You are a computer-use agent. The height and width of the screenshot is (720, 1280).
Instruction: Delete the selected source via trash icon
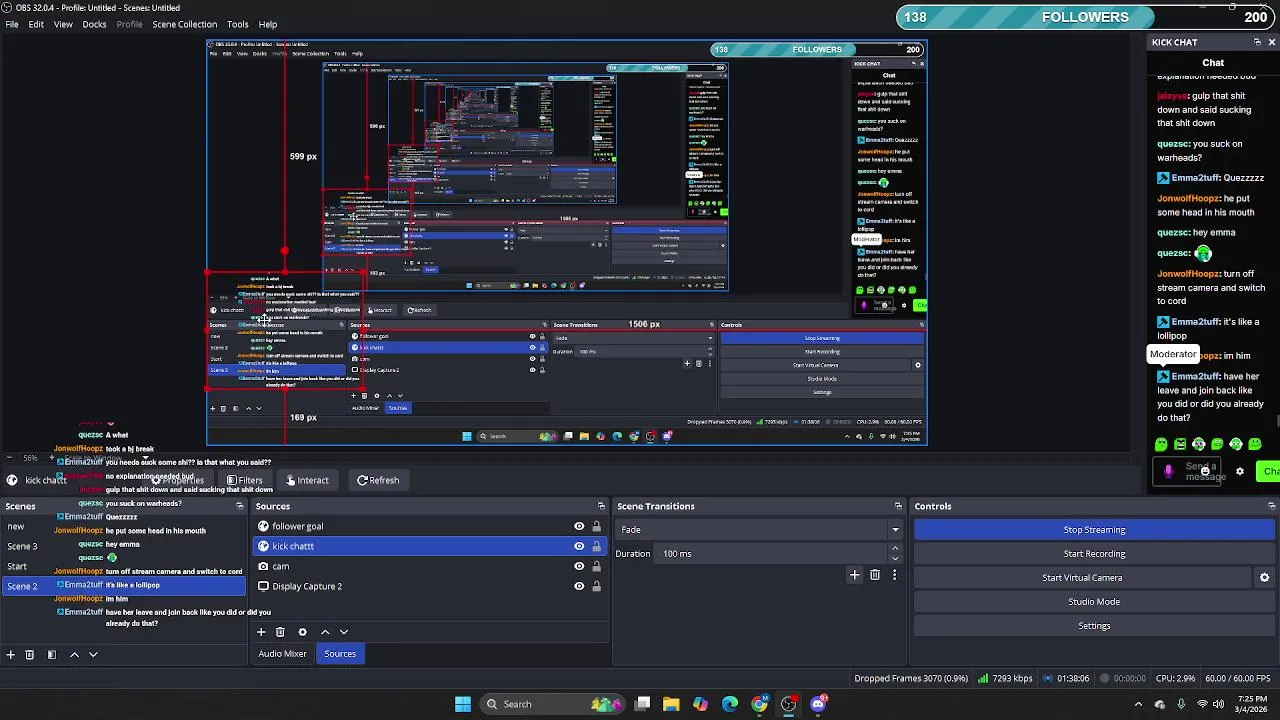pyautogui.click(x=280, y=632)
